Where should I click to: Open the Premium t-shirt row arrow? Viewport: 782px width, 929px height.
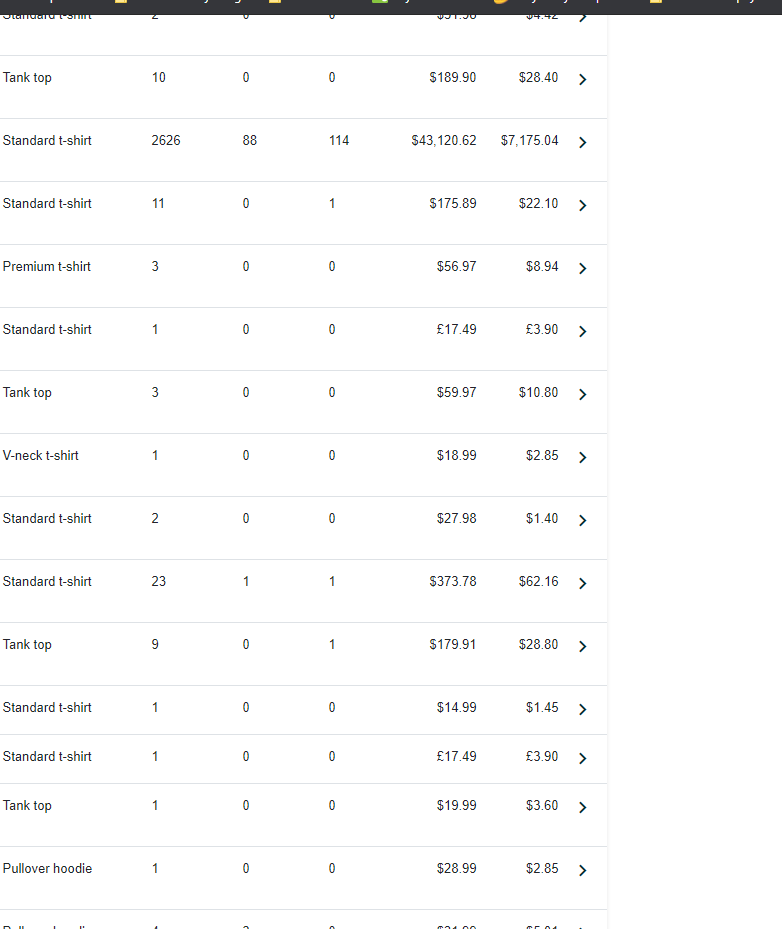(x=582, y=268)
